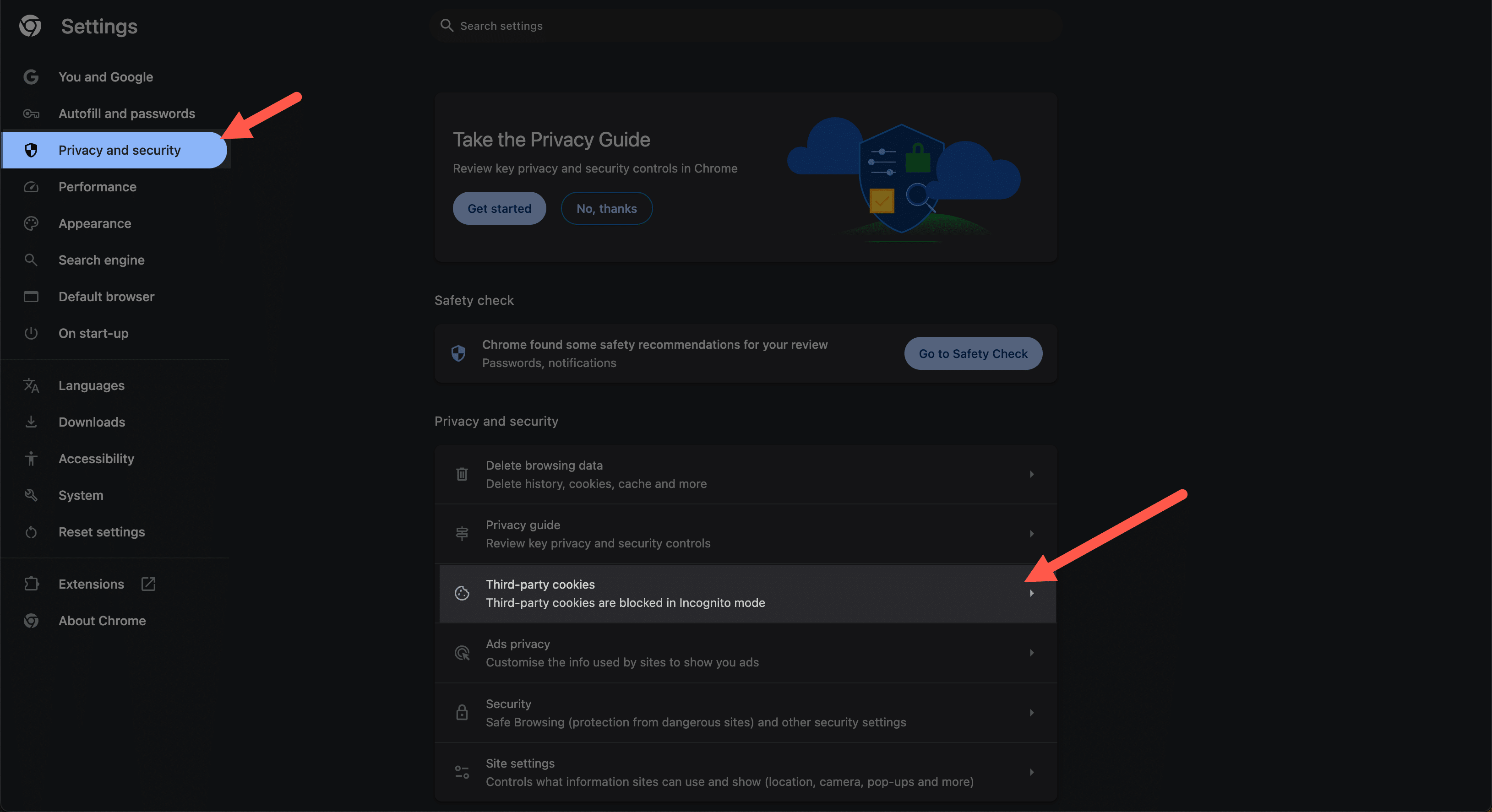Click the palette icon for Appearance
This screenshot has height=812, width=1492.
31,223
